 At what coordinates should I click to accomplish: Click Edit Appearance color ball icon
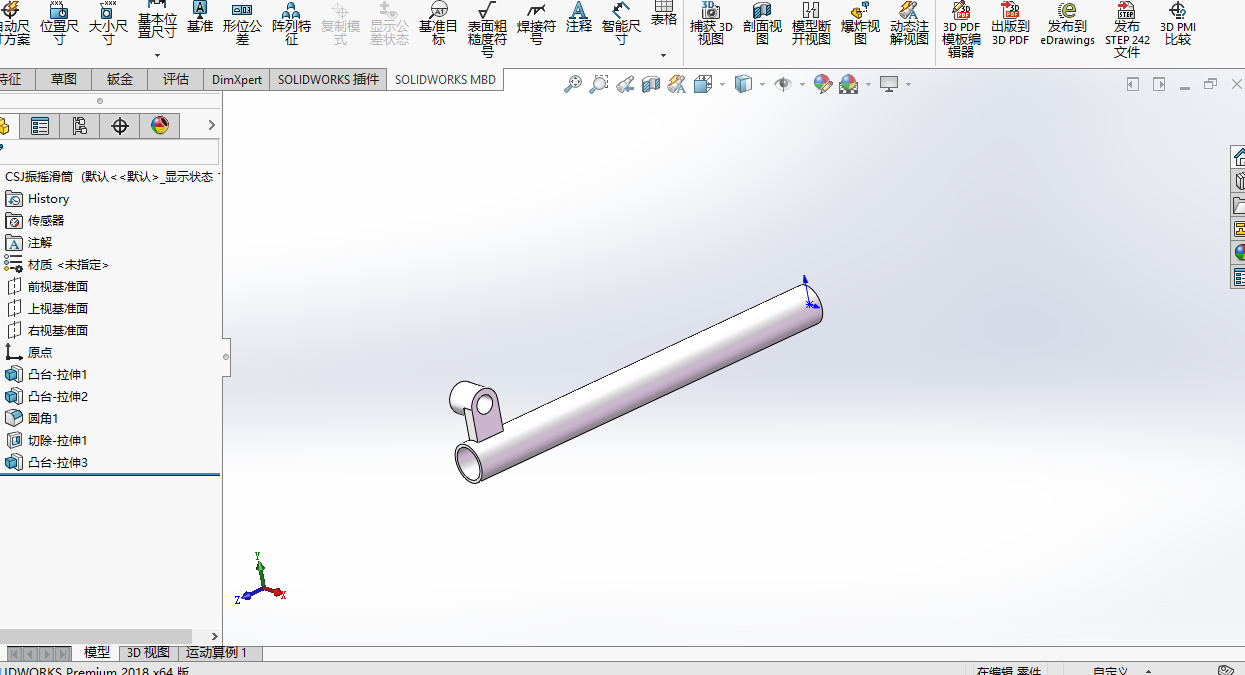click(x=823, y=85)
